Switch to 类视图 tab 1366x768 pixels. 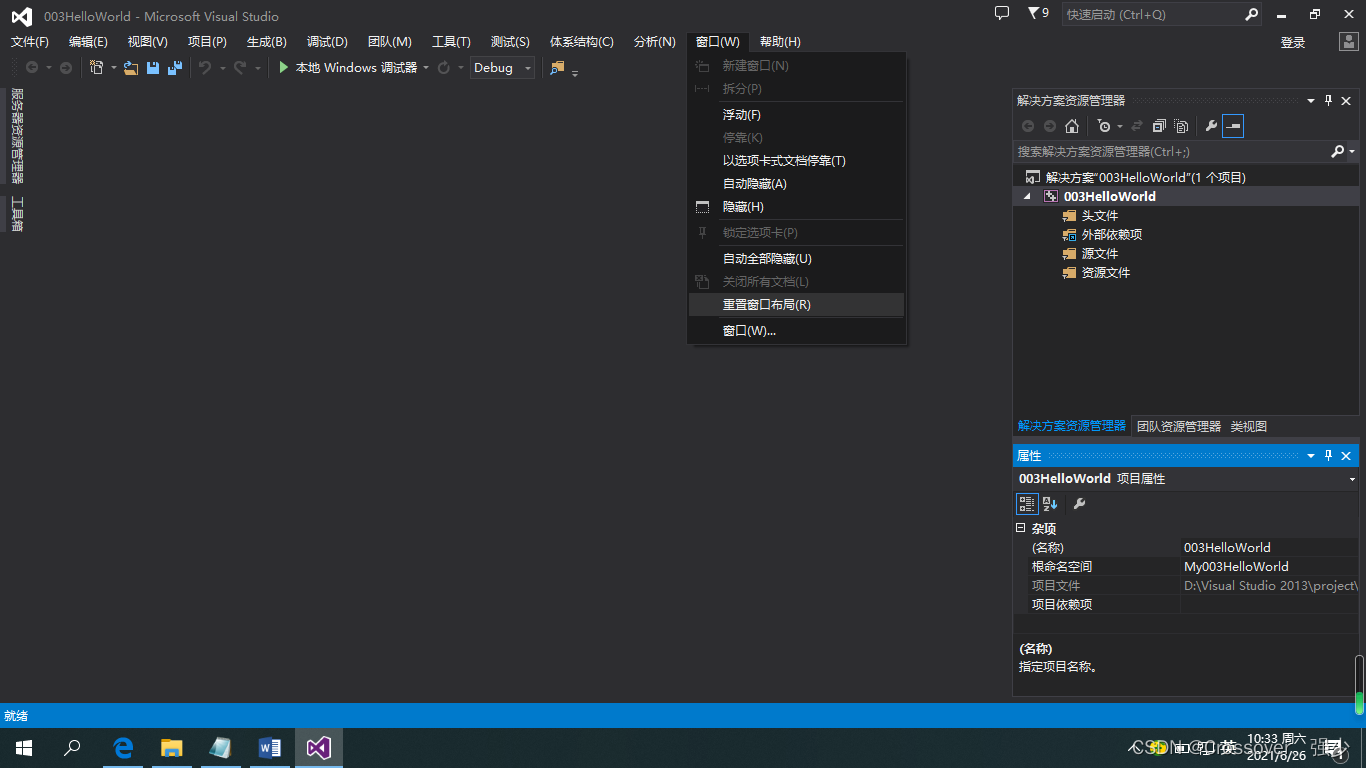(x=1249, y=426)
